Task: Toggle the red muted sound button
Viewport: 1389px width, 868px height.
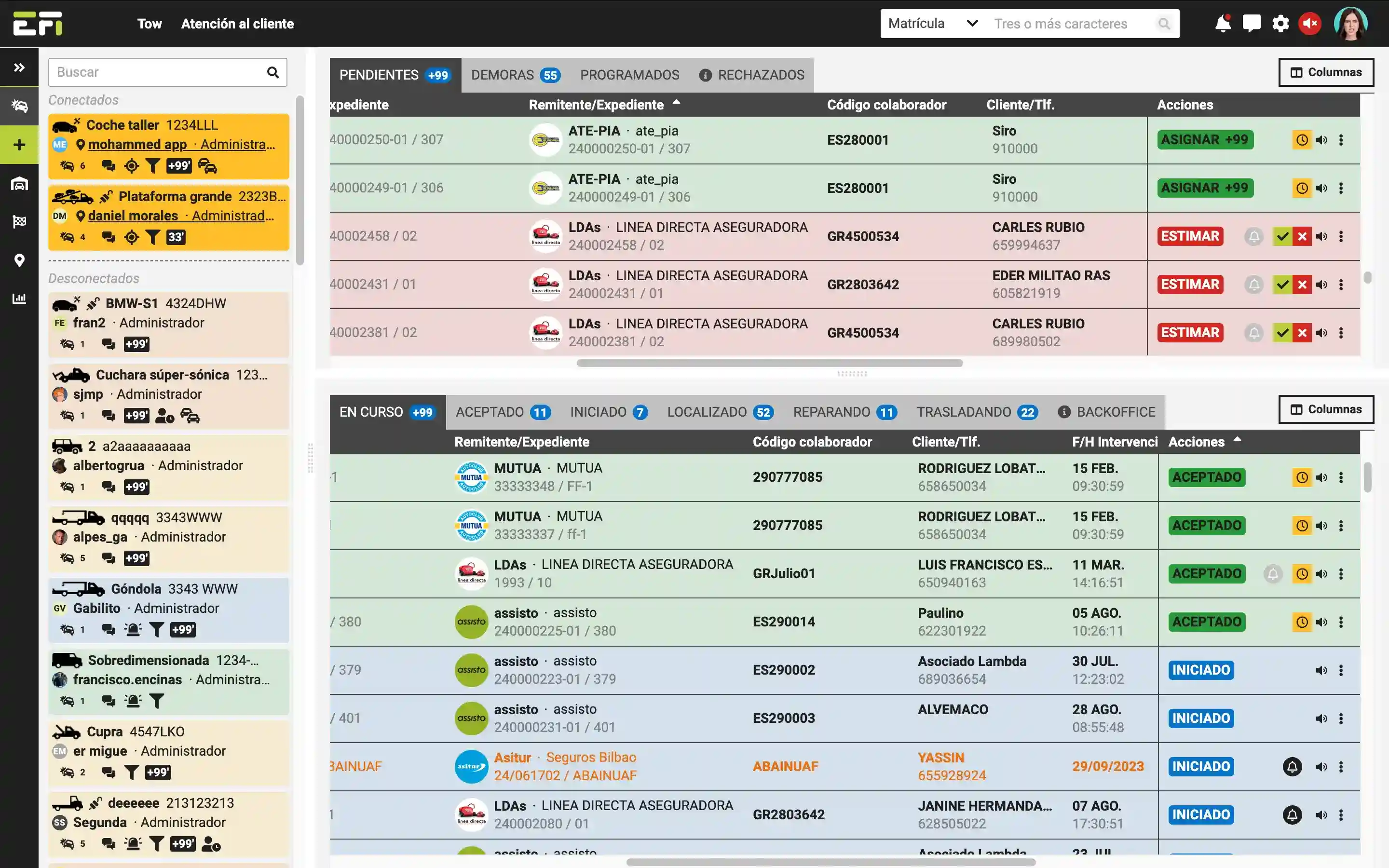Action: click(1310, 24)
